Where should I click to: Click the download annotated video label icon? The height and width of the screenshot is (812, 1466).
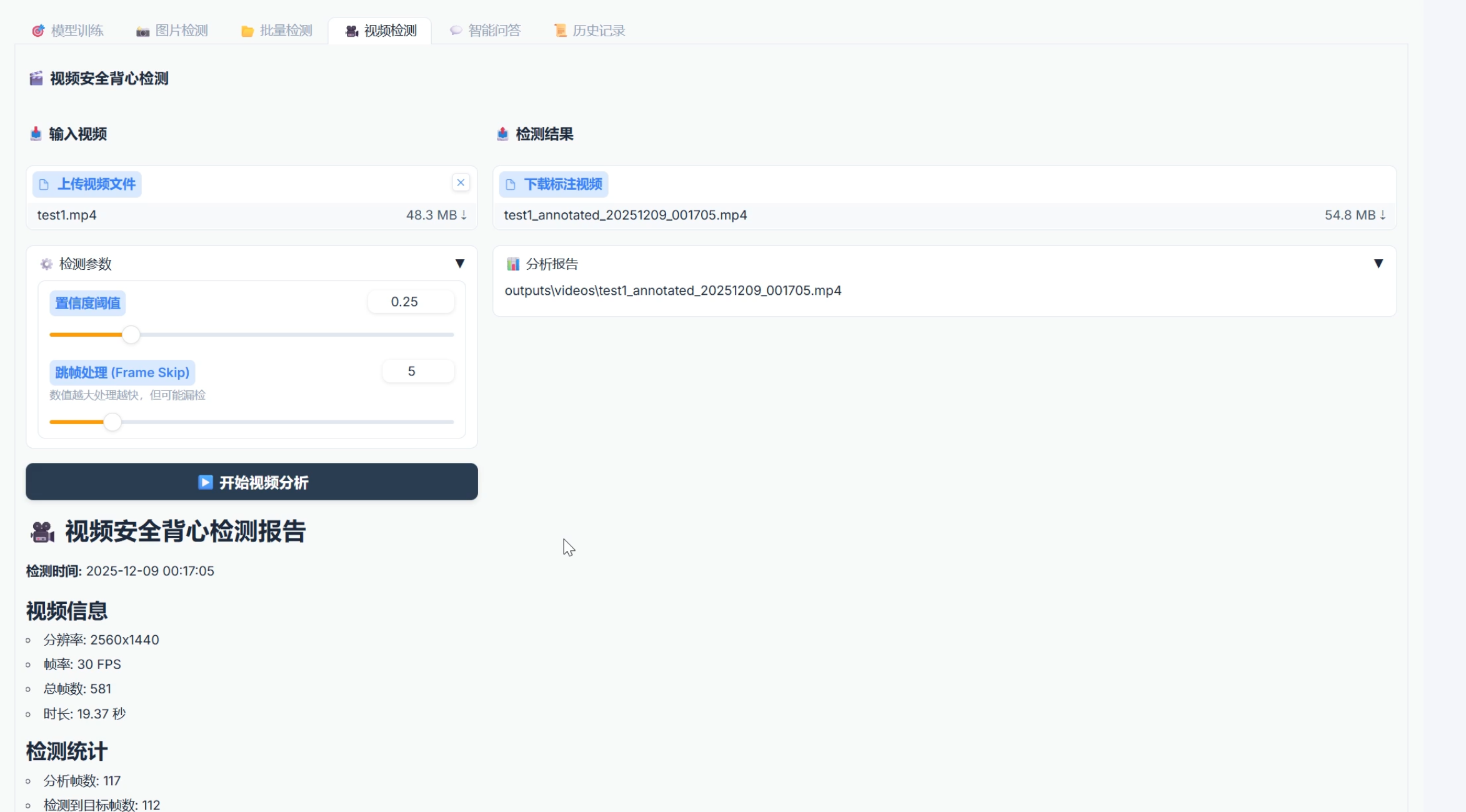coord(511,185)
